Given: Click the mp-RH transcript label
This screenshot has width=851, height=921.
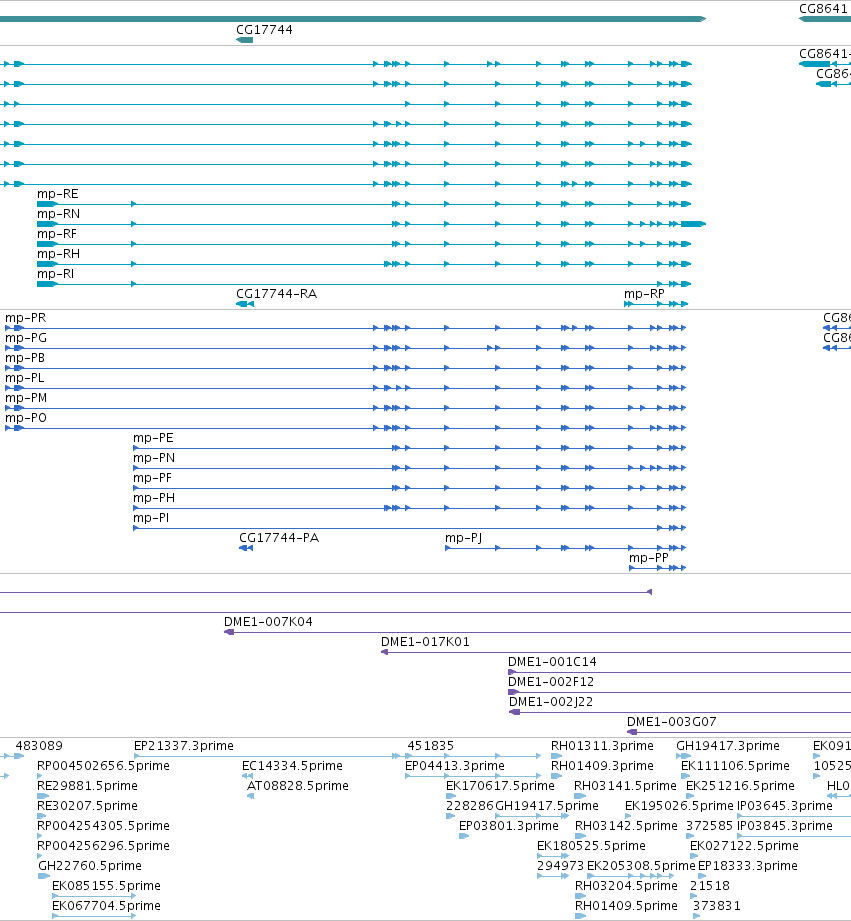Looking at the screenshot, I should [x=58, y=254].
